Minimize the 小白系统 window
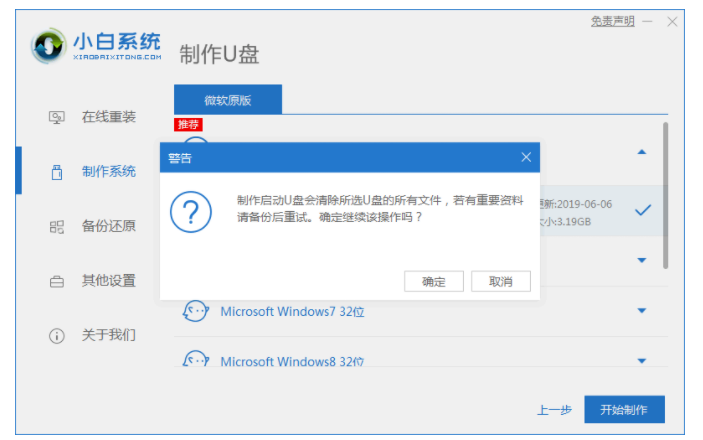The image size is (703, 440). pos(647,22)
